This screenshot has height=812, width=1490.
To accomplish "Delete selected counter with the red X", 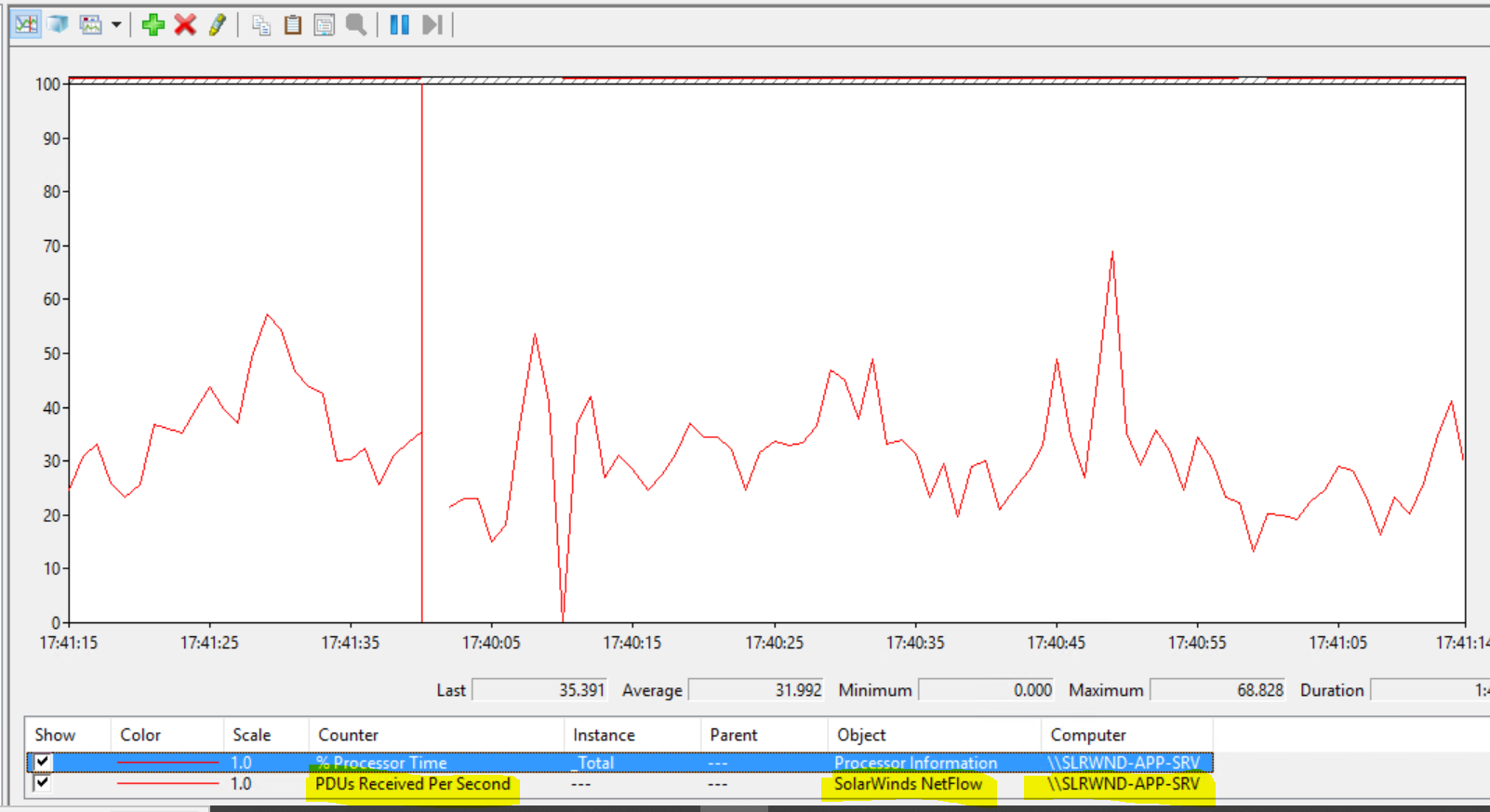I will [x=185, y=24].
